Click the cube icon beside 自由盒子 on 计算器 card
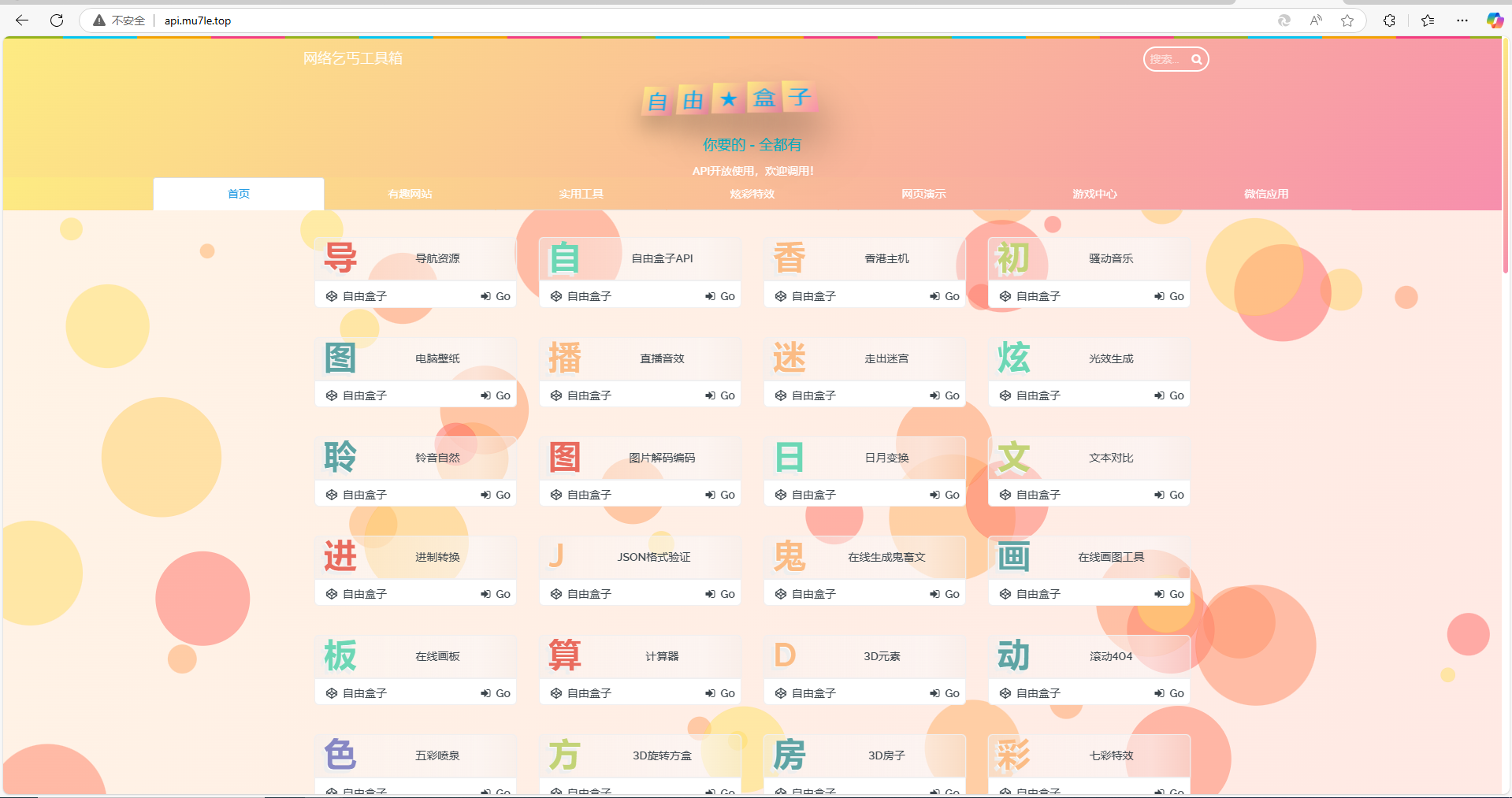The height and width of the screenshot is (798, 1512). (x=555, y=692)
